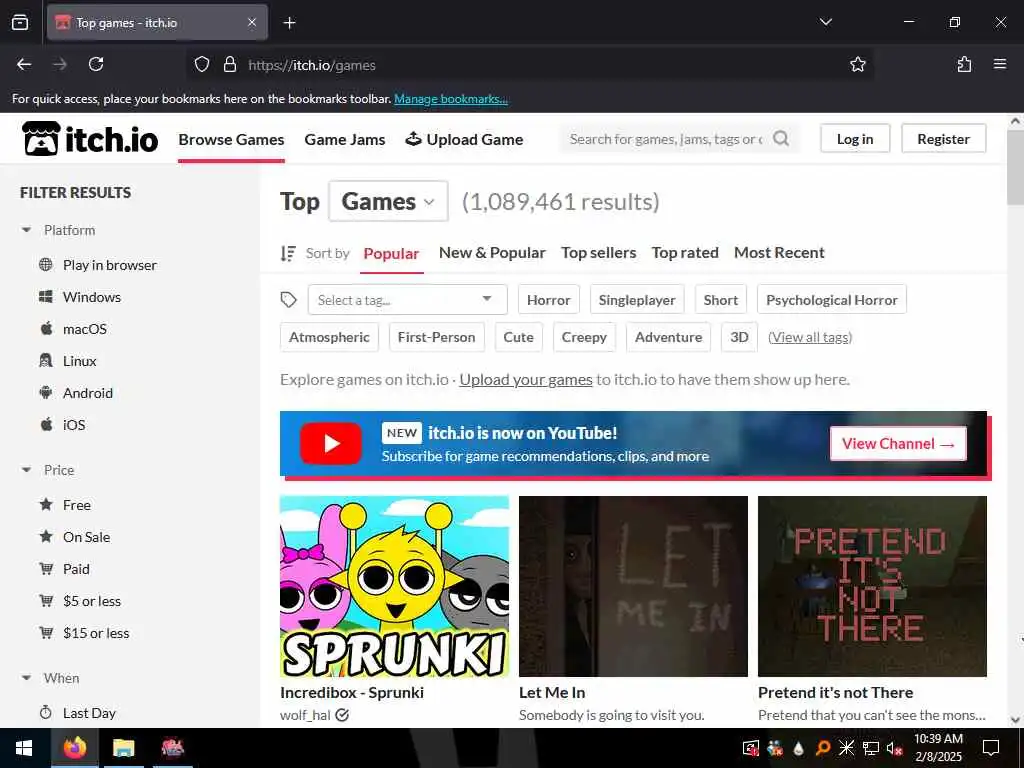Collapse the Price filter section
The width and height of the screenshot is (1024, 768).
point(26,470)
